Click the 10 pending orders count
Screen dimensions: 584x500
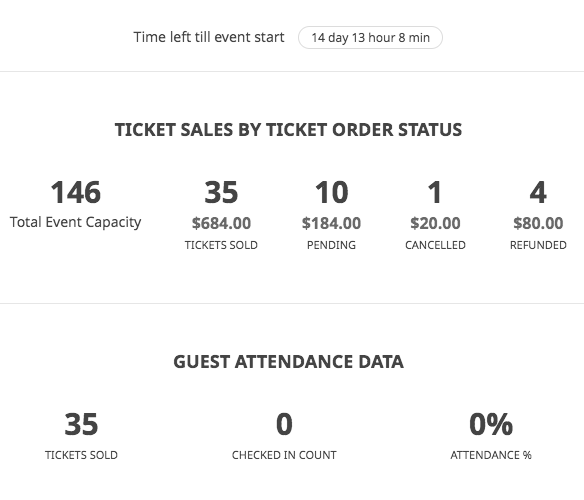pos(331,192)
